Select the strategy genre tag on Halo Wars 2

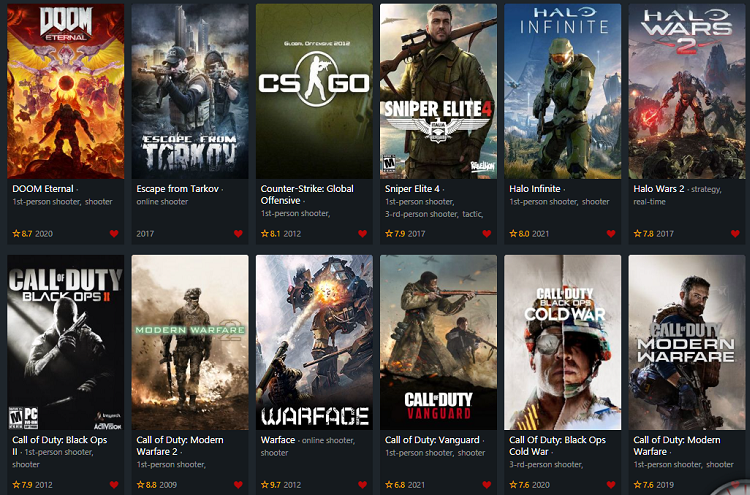click(705, 189)
